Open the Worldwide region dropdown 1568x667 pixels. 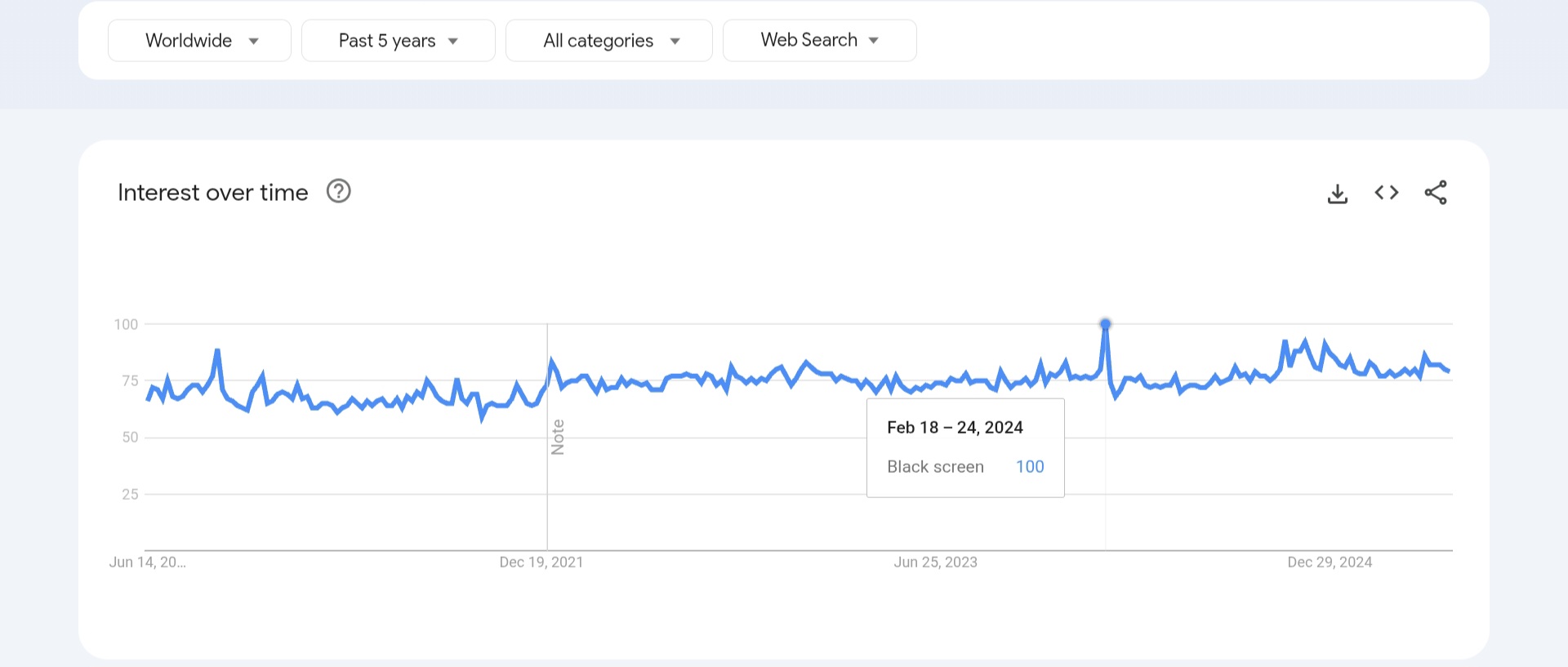tap(199, 41)
